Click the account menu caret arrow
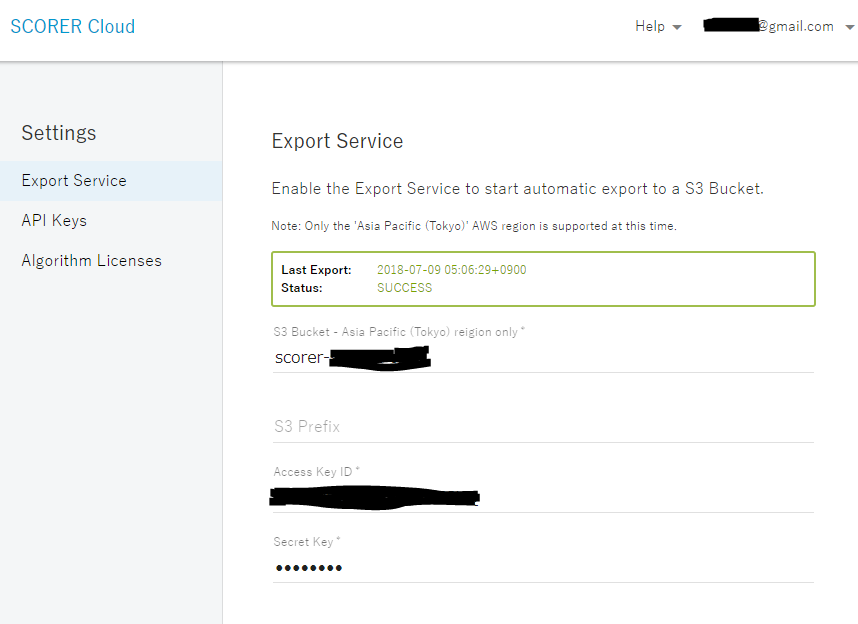 850,27
